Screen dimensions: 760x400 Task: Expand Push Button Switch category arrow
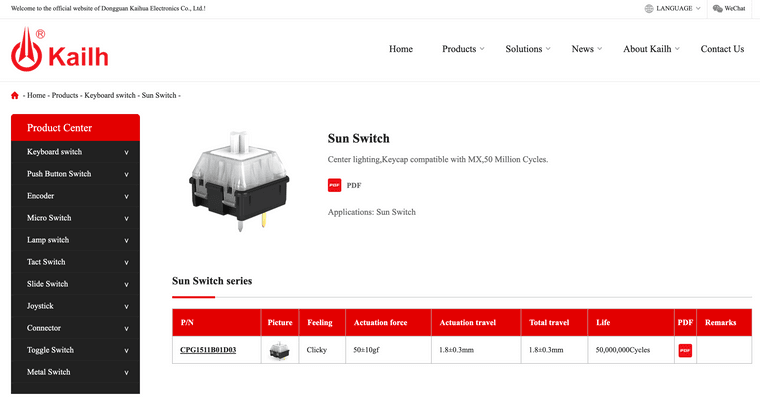coord(127,174)
